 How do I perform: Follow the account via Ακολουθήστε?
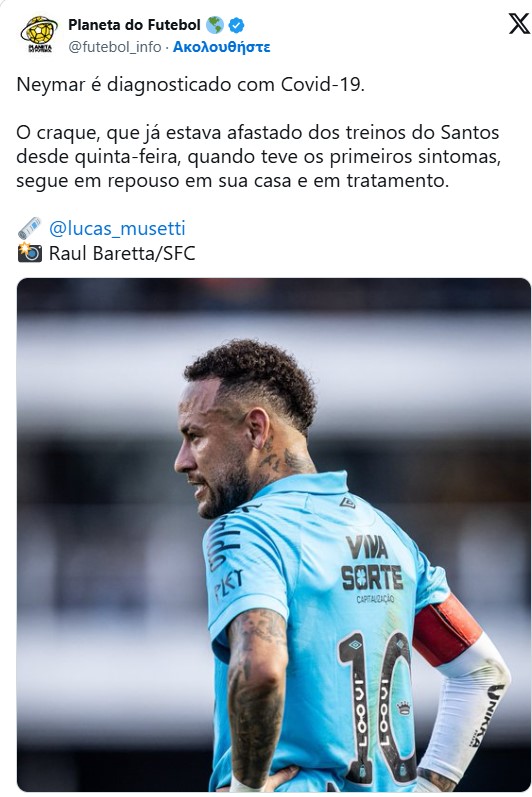[221, 47]
